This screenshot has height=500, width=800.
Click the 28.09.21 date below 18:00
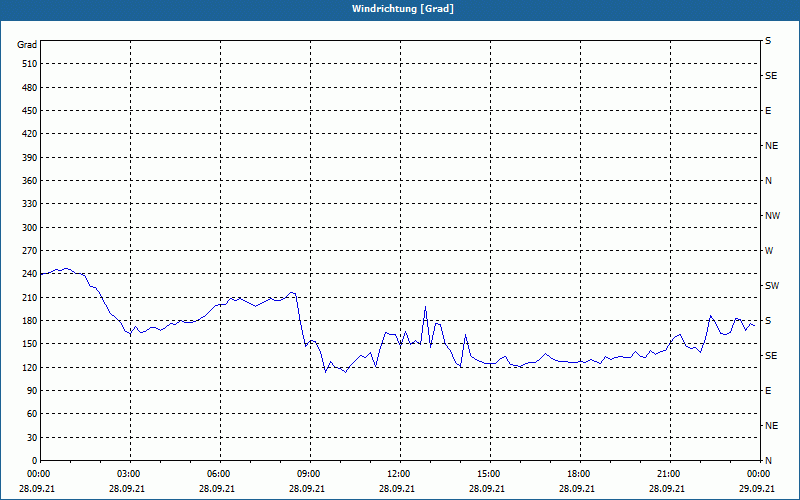click(578, 488)
